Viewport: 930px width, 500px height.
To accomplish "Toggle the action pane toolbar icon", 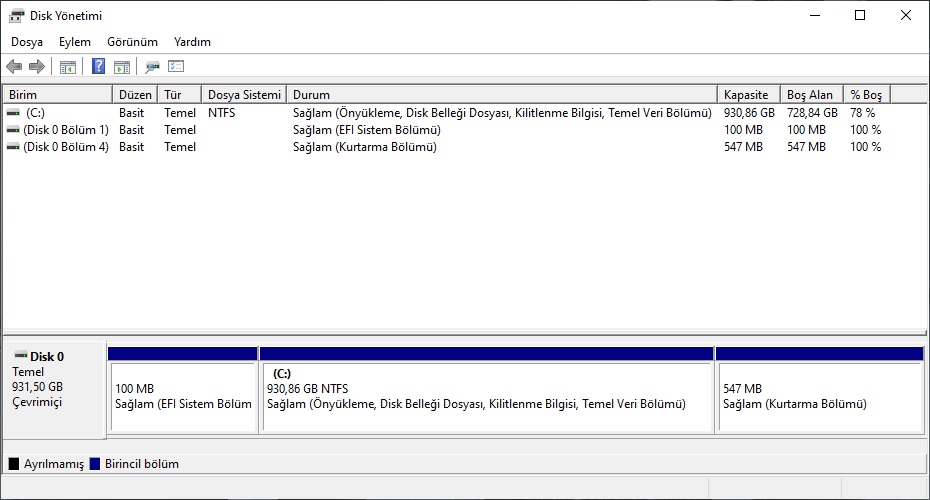I will [x=122, y=67].
